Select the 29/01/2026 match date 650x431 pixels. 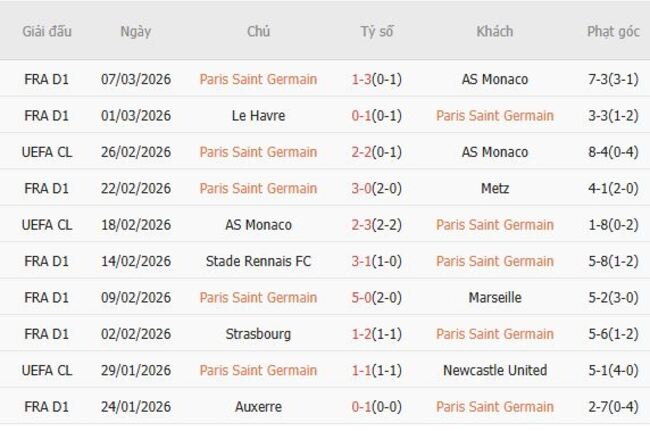[136, 370]
